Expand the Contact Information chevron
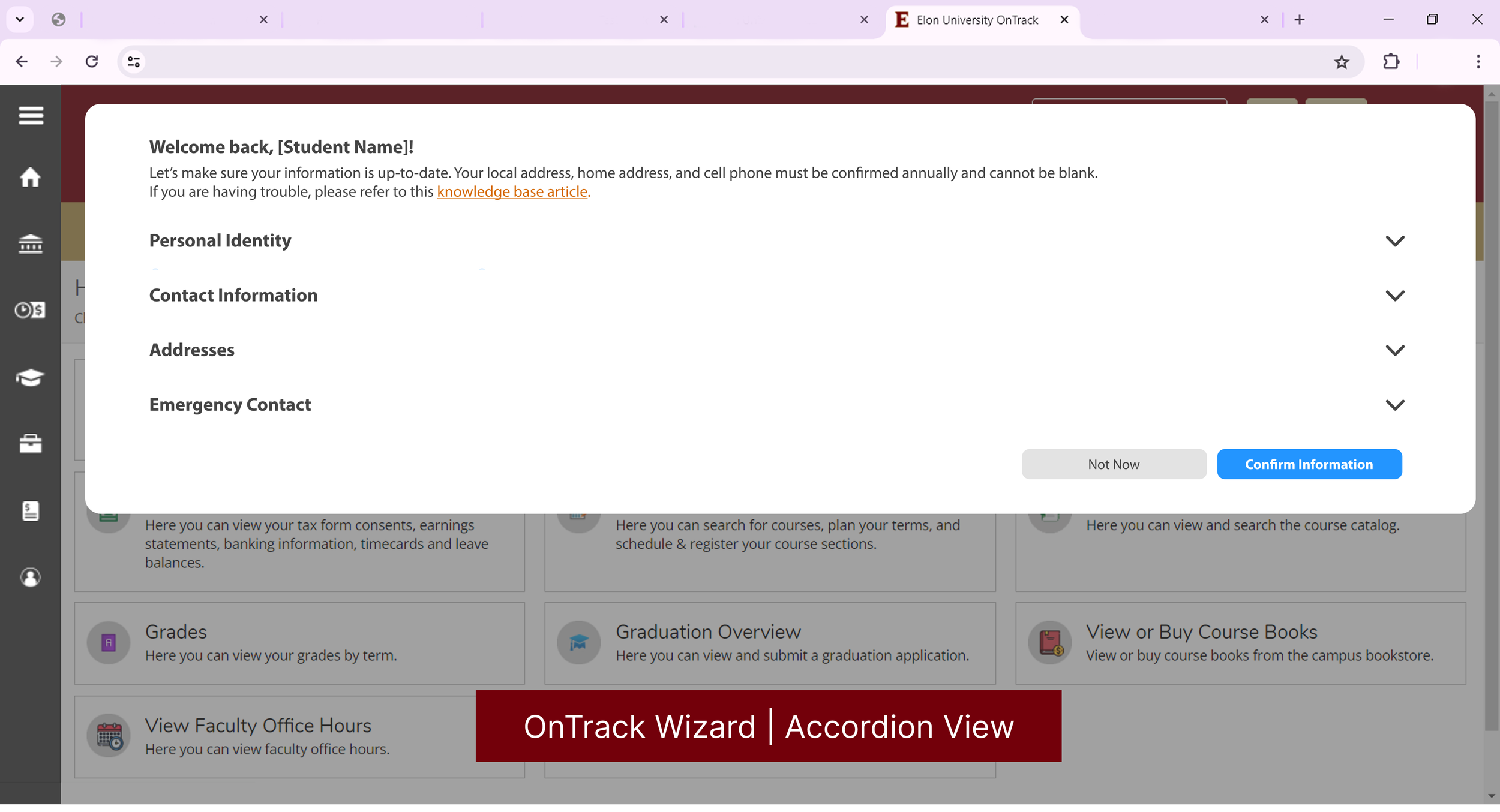 pos(1394,296)
